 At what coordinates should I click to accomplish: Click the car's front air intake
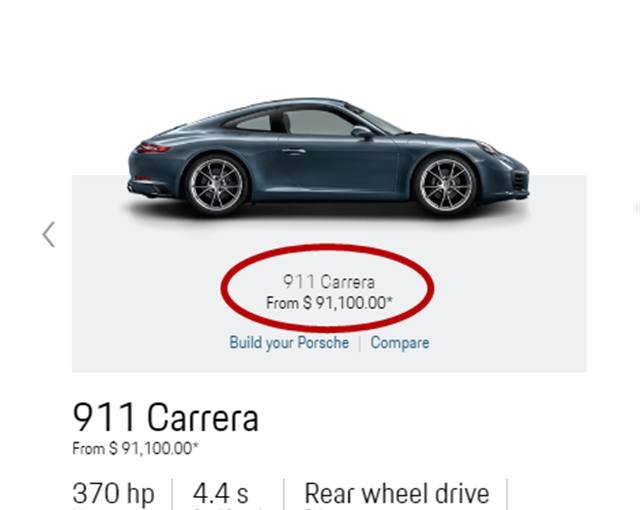520,181
